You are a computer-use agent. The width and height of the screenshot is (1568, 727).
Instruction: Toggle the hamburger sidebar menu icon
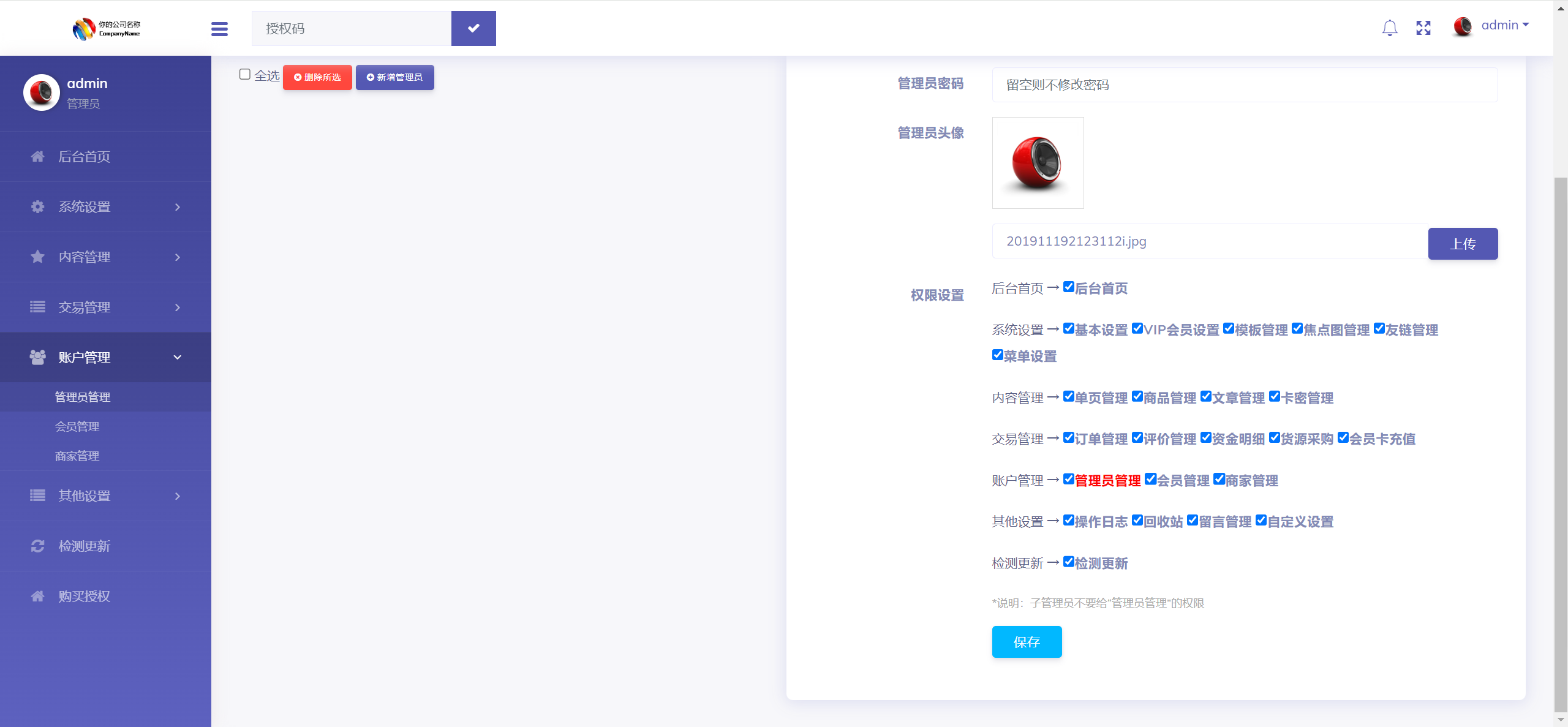(219, 29)
